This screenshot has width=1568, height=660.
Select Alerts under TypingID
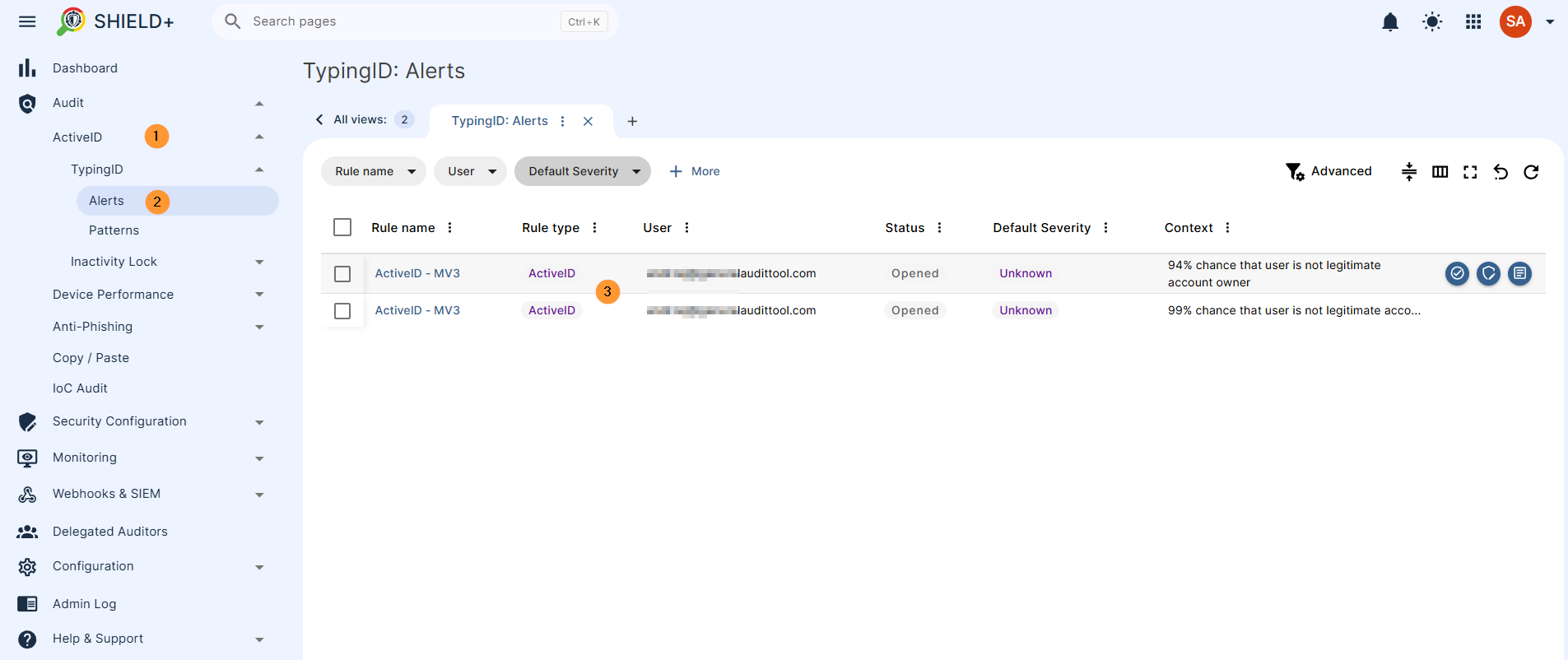[x=178, y=201]
